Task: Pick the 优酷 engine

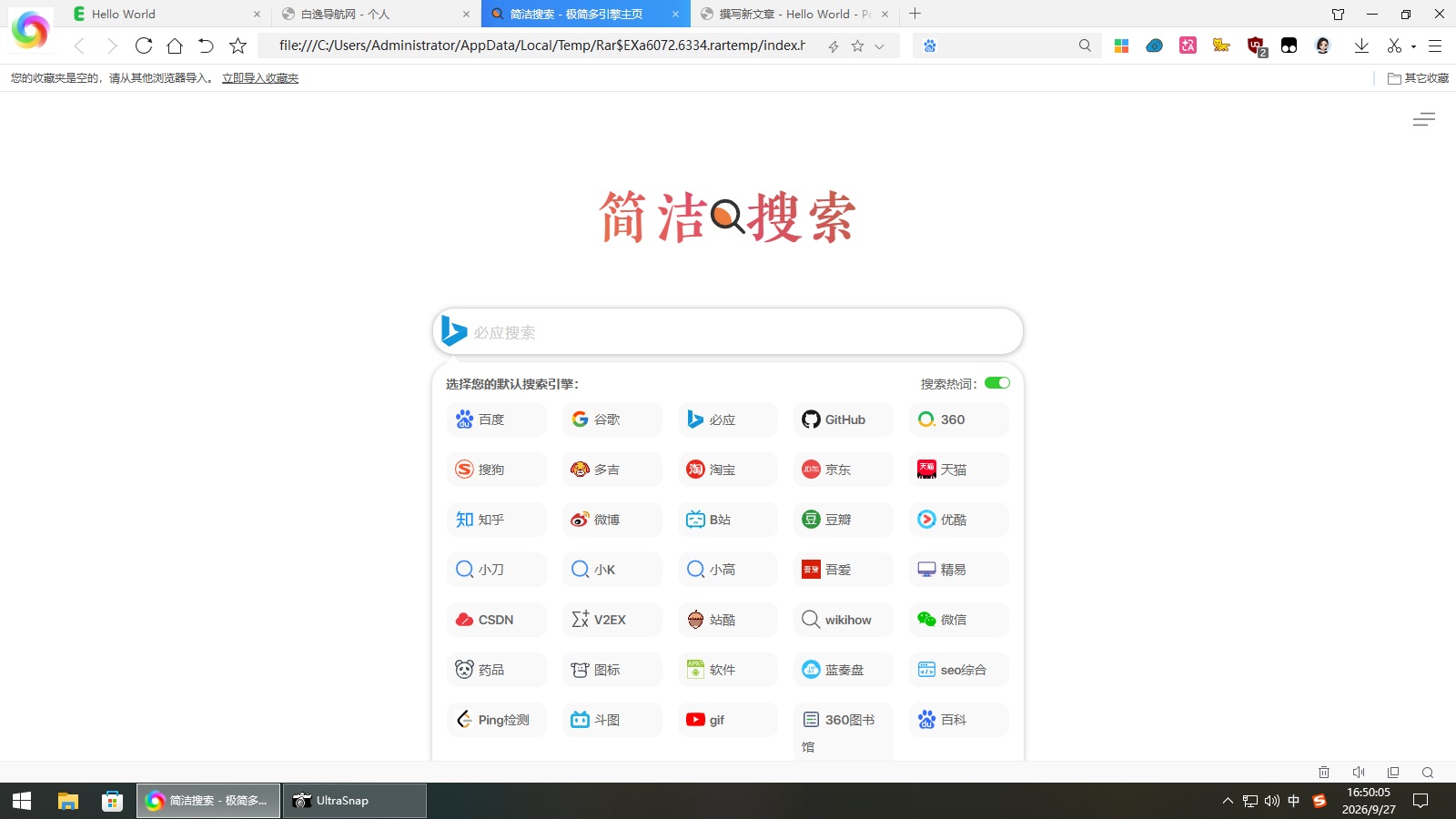Action: [x=958, y=520]
